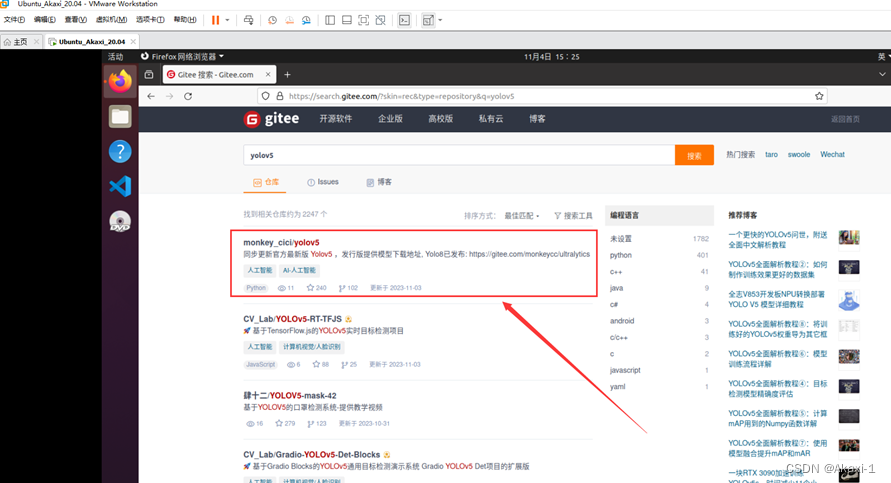This screenshot has height=483, width=891.
Task: Open the 帮助(H) menu in VMware
Action: tap(185, 19)
